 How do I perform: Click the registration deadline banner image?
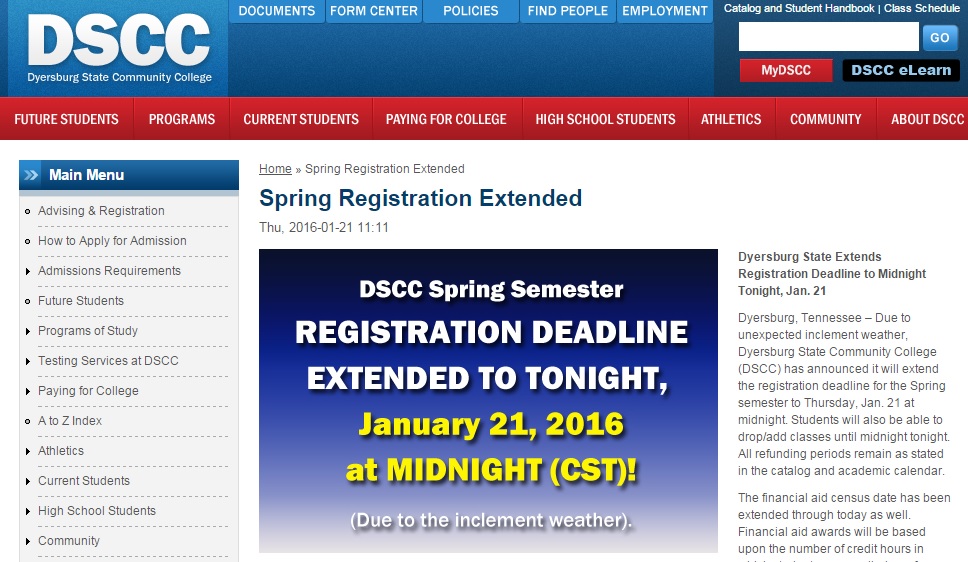(x=488, y=401)
